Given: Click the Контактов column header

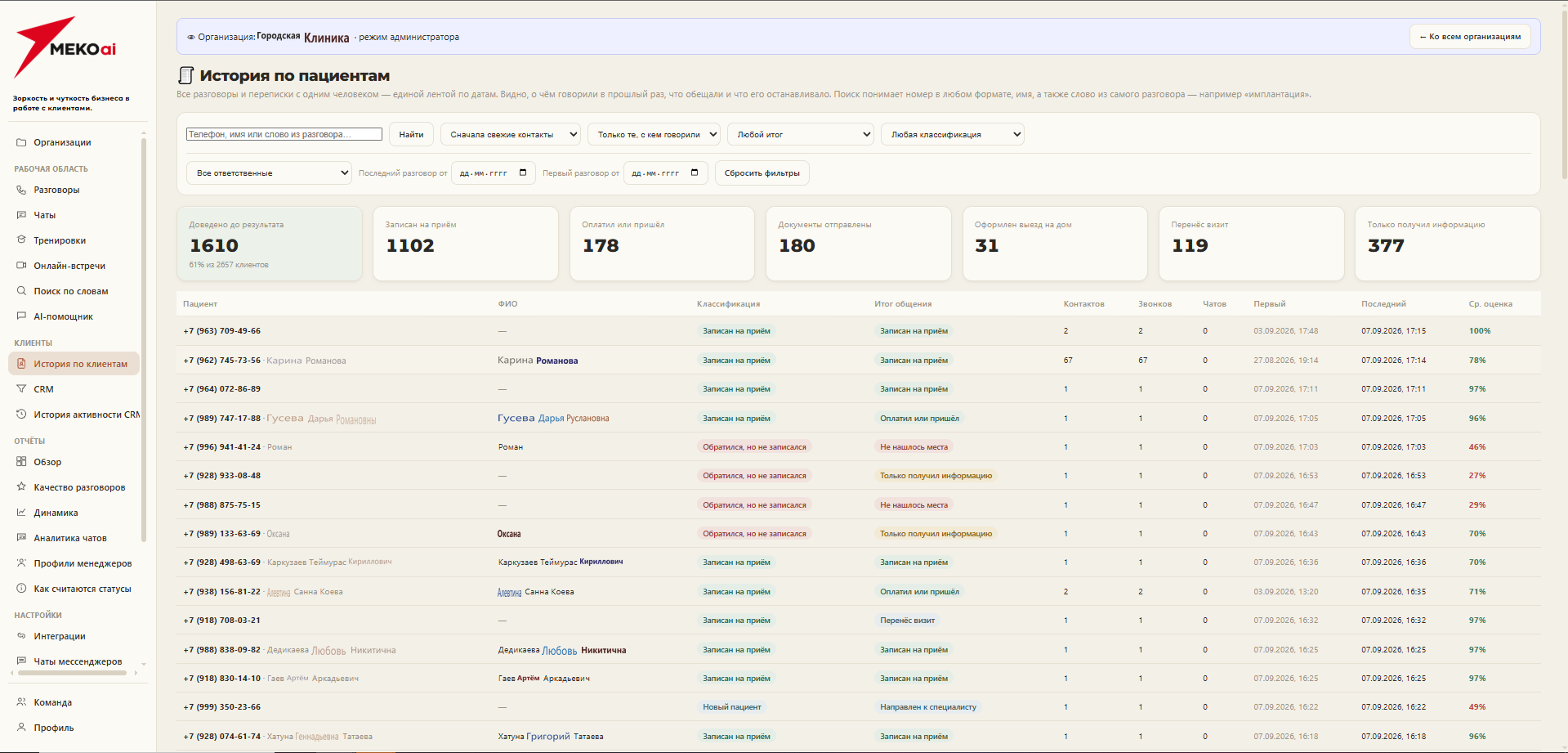Looking at the screenshot, I should [x=1083, y=304].
